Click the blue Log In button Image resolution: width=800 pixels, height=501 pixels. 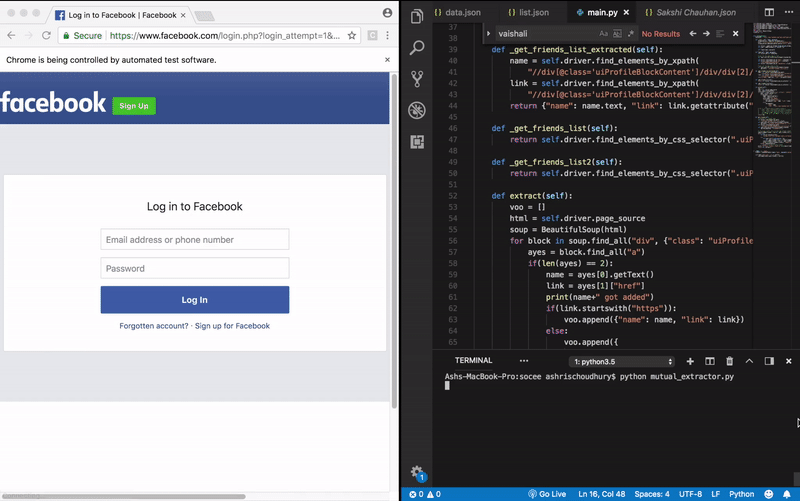195,299
